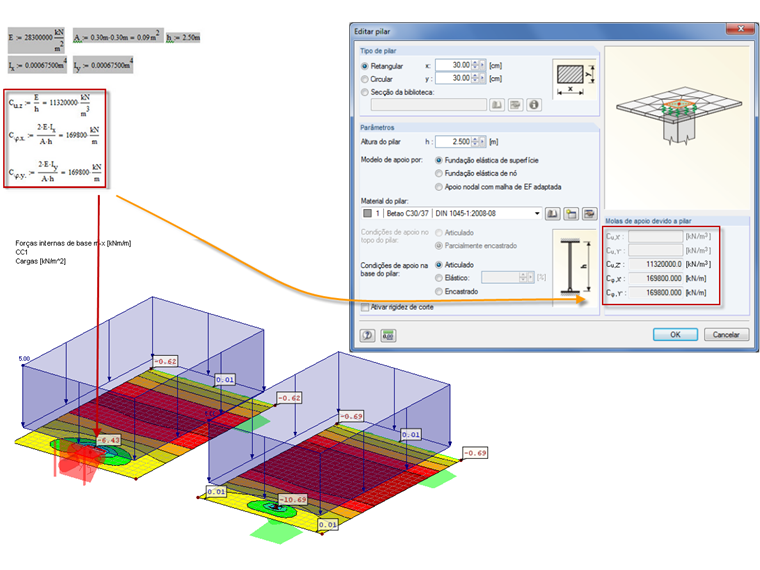The width and height of the screenshot is (760, 570).
Task: Click the edit section button beside the library
Action: (515, 105)
